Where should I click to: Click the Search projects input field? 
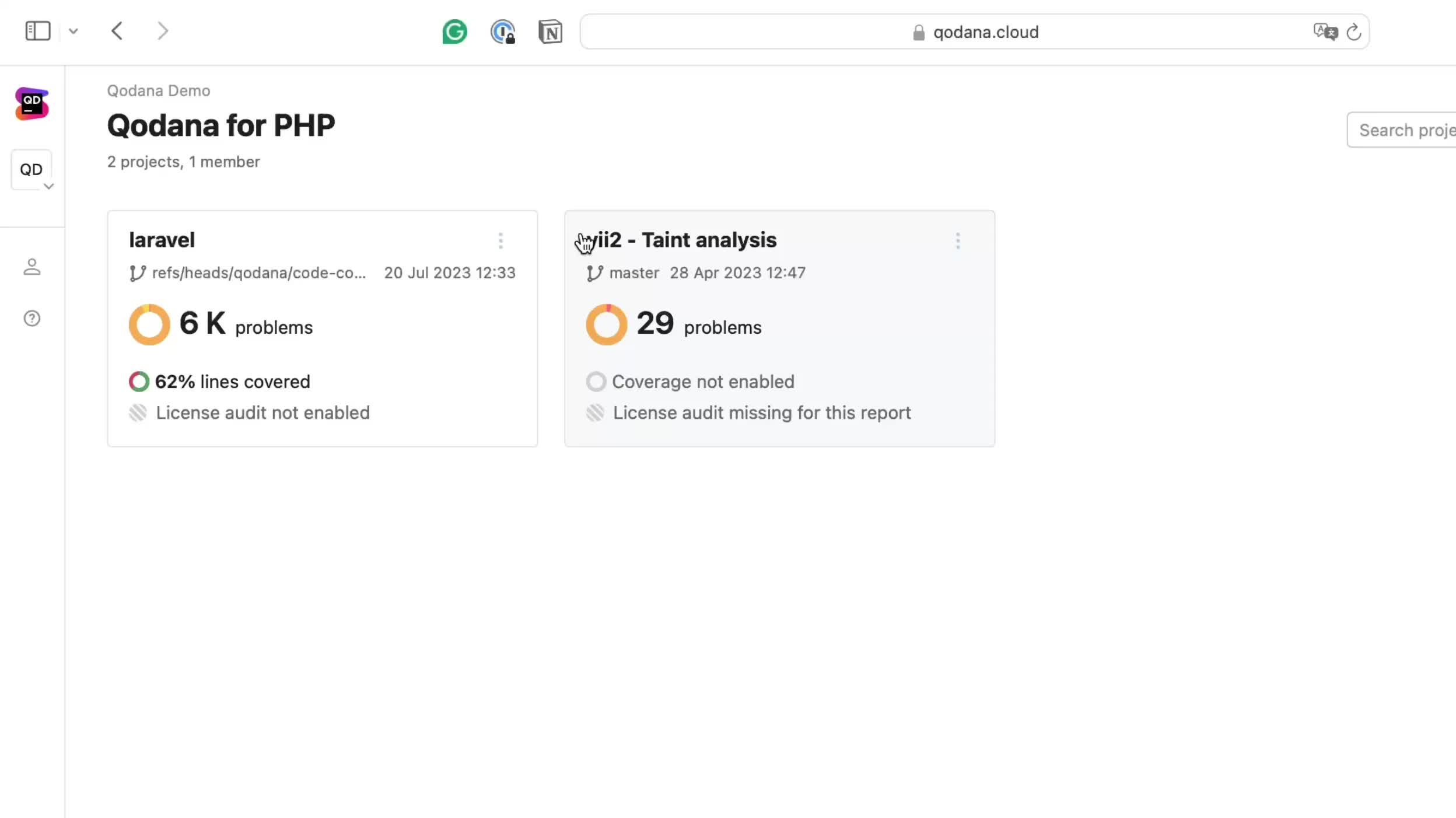(1406, 130)
